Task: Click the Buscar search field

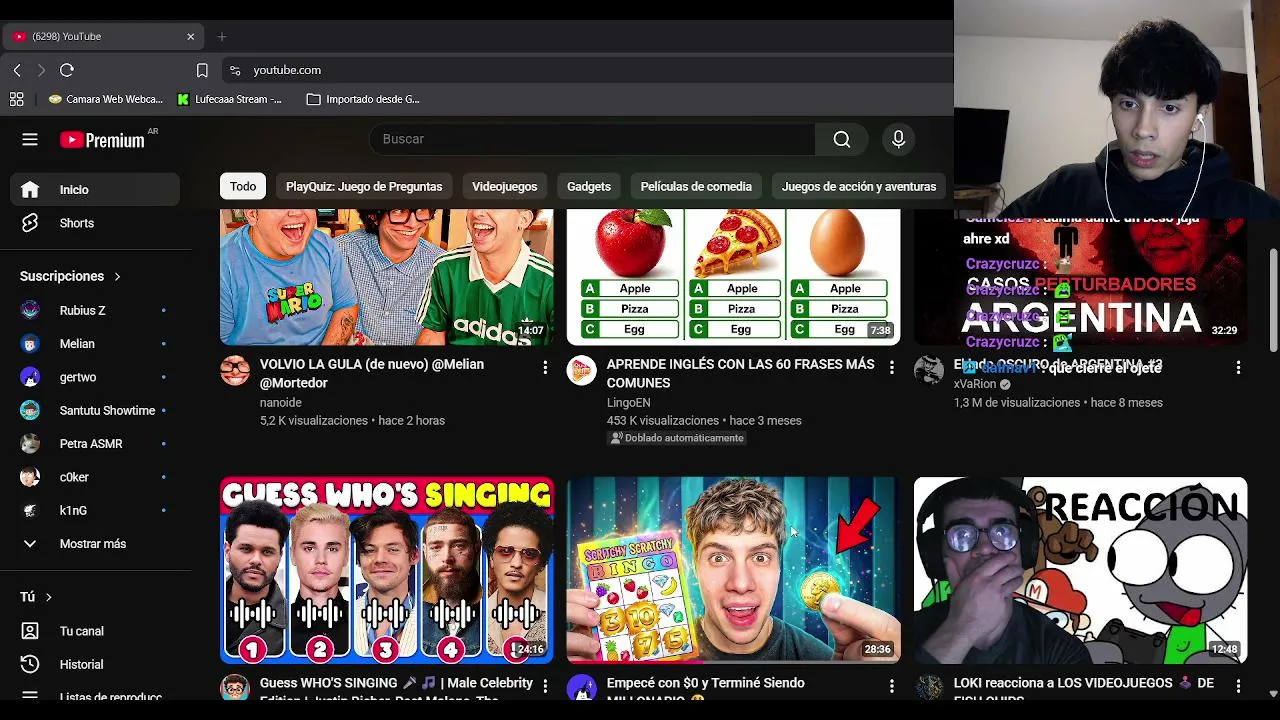Action: click(x=593, y=139)
